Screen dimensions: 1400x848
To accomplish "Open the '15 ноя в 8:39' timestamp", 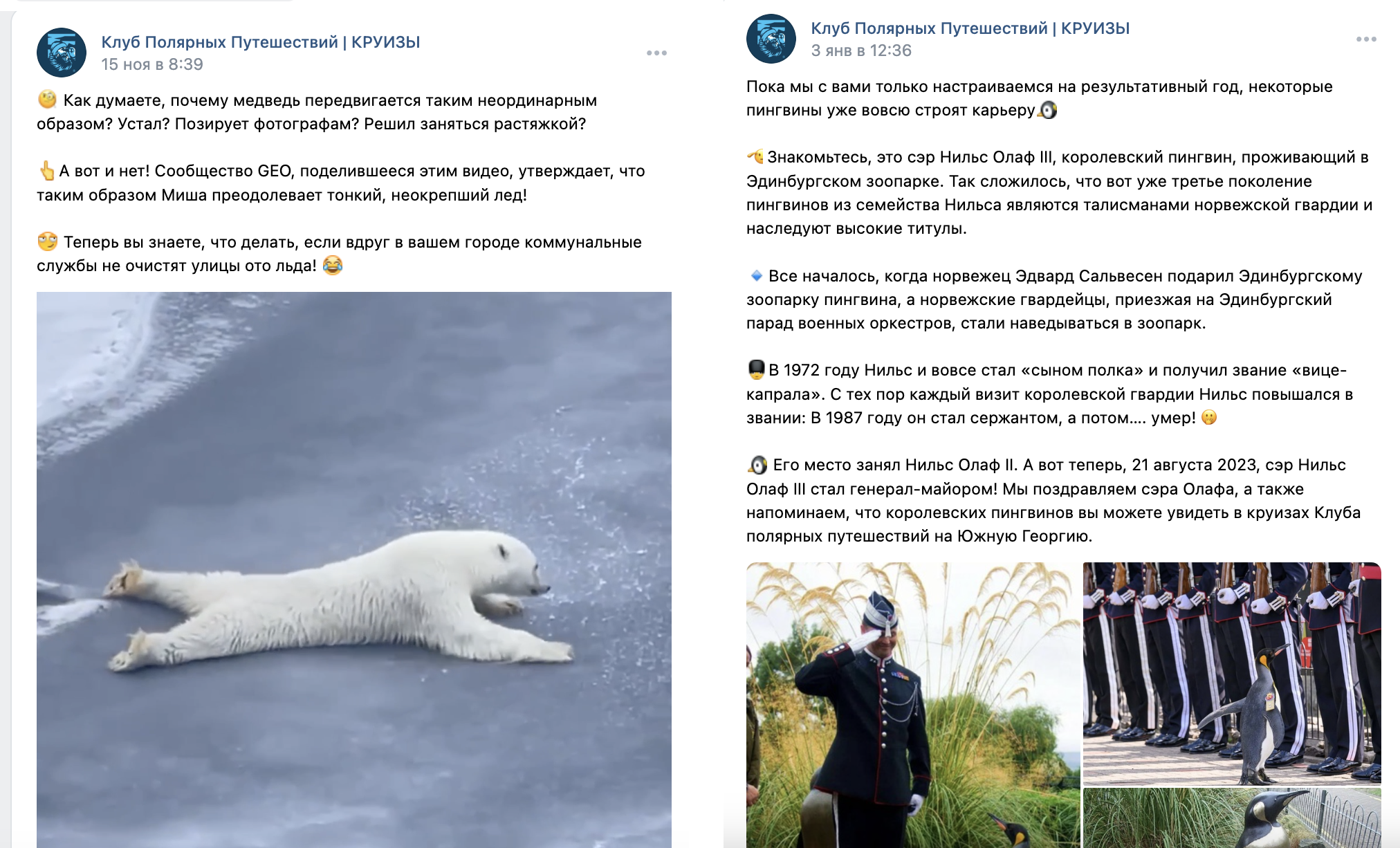I will click(x=152, y=64).
